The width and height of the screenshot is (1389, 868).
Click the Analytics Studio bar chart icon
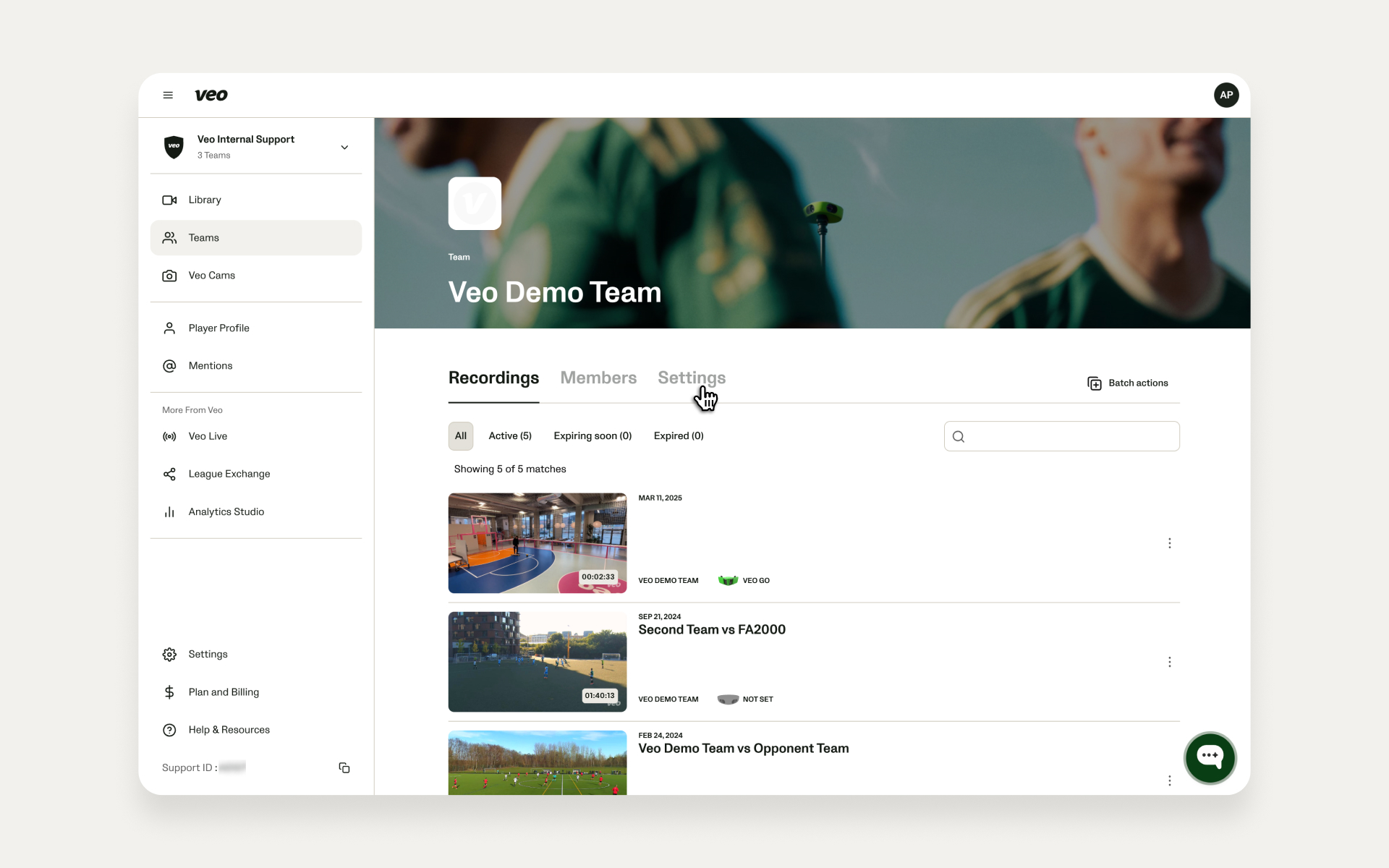coord(169,512)
